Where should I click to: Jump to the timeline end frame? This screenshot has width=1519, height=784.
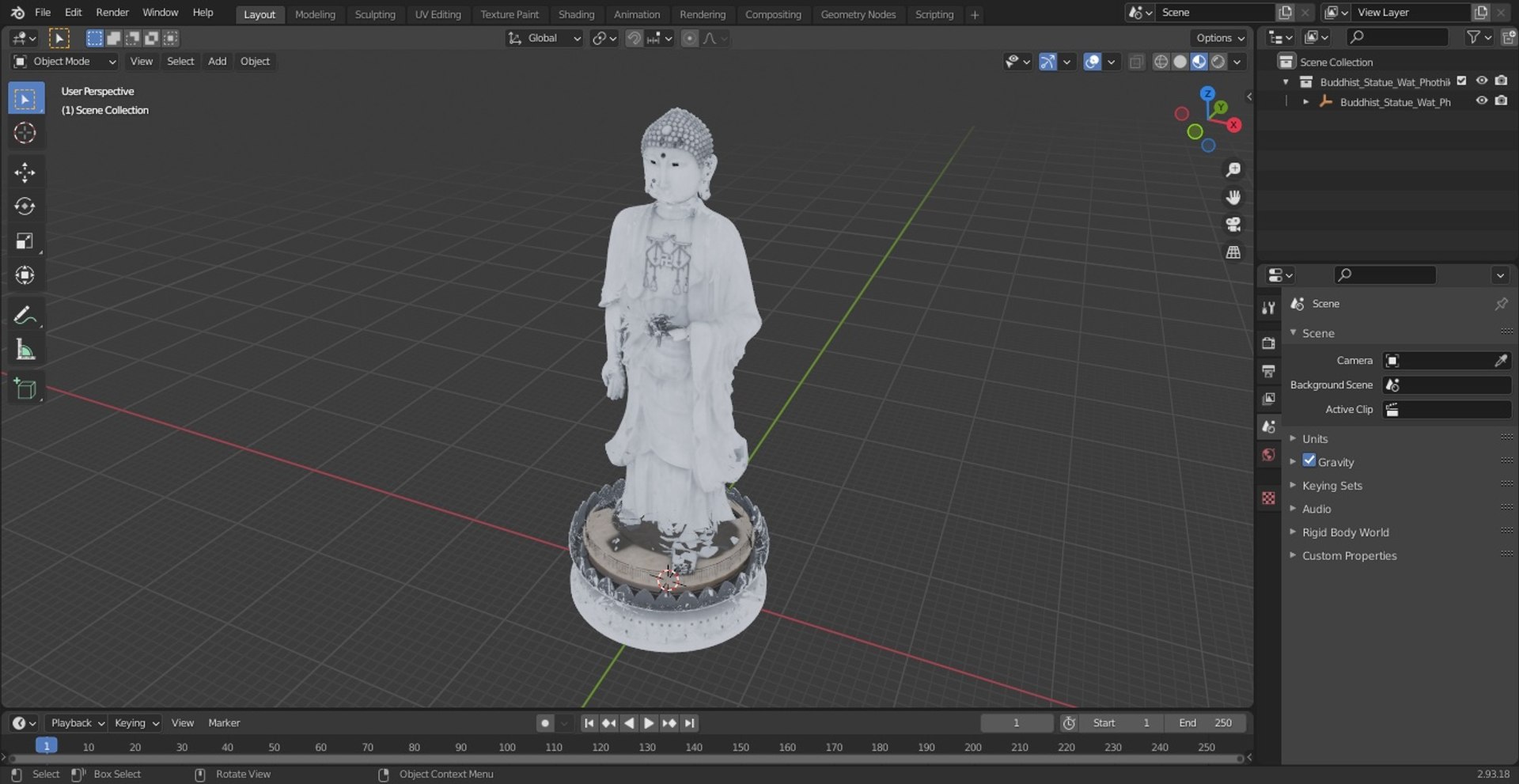pos(689,723)
